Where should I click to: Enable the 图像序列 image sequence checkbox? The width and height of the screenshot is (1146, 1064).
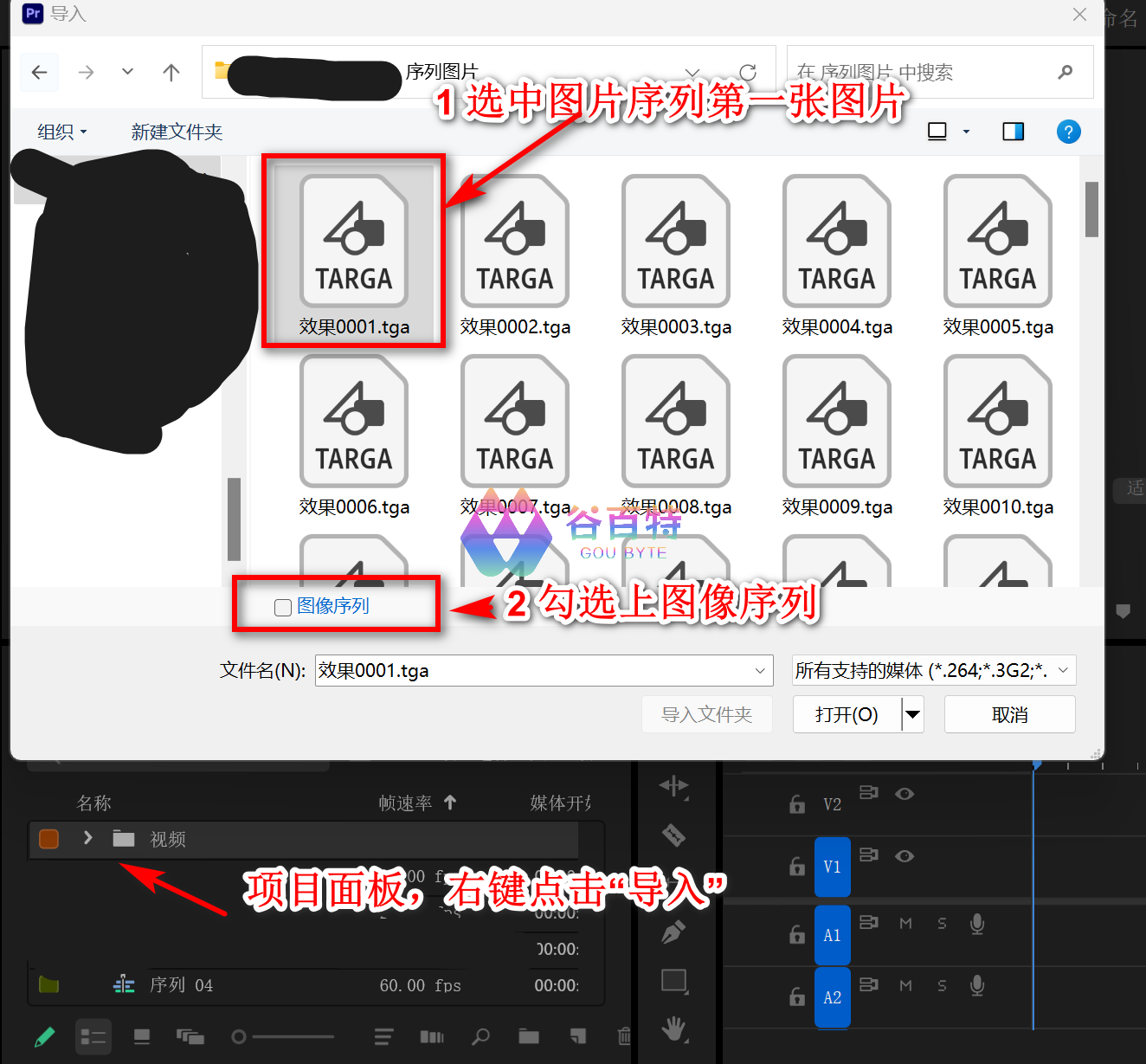point(282,608)
